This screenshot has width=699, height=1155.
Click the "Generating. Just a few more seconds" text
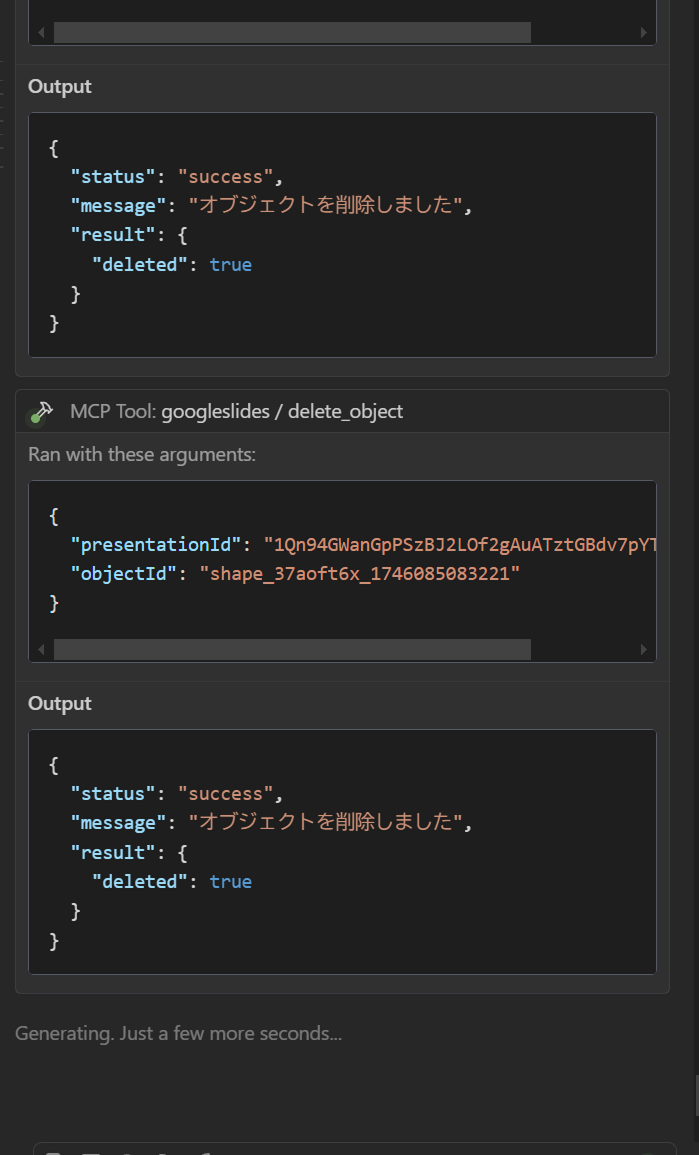tap(178, 1034)
